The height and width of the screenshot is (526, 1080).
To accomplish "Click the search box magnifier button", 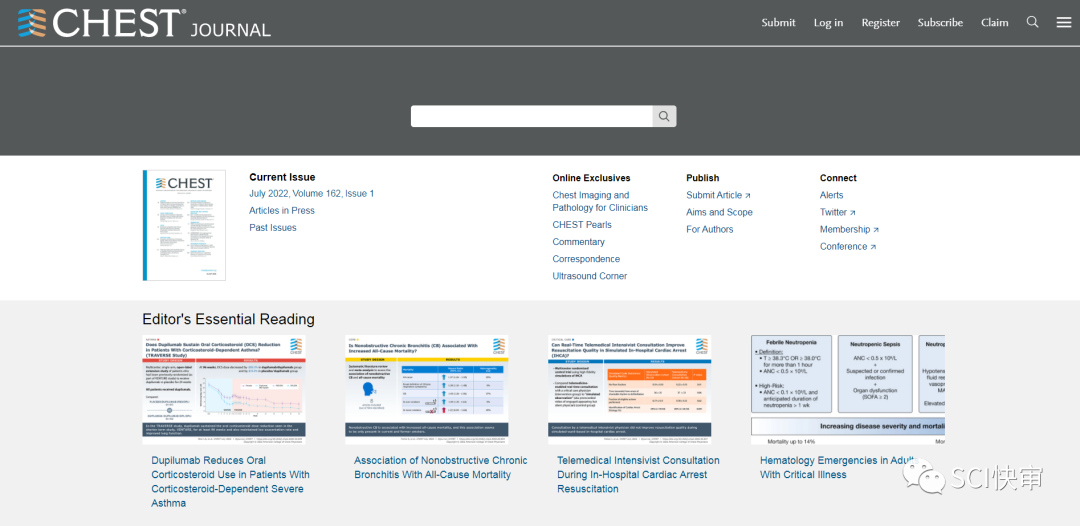I will tap(664, 116).
